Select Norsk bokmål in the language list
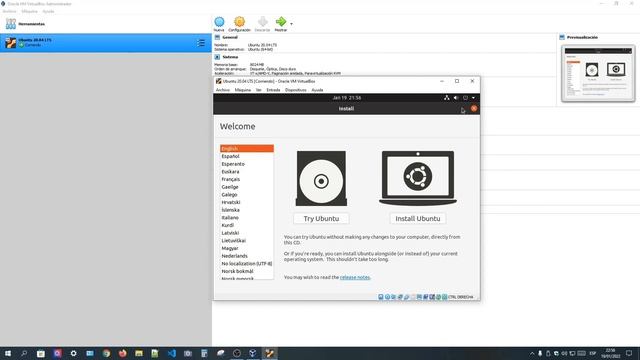Viewport: 640px width, 360px height. coord(247,271)
